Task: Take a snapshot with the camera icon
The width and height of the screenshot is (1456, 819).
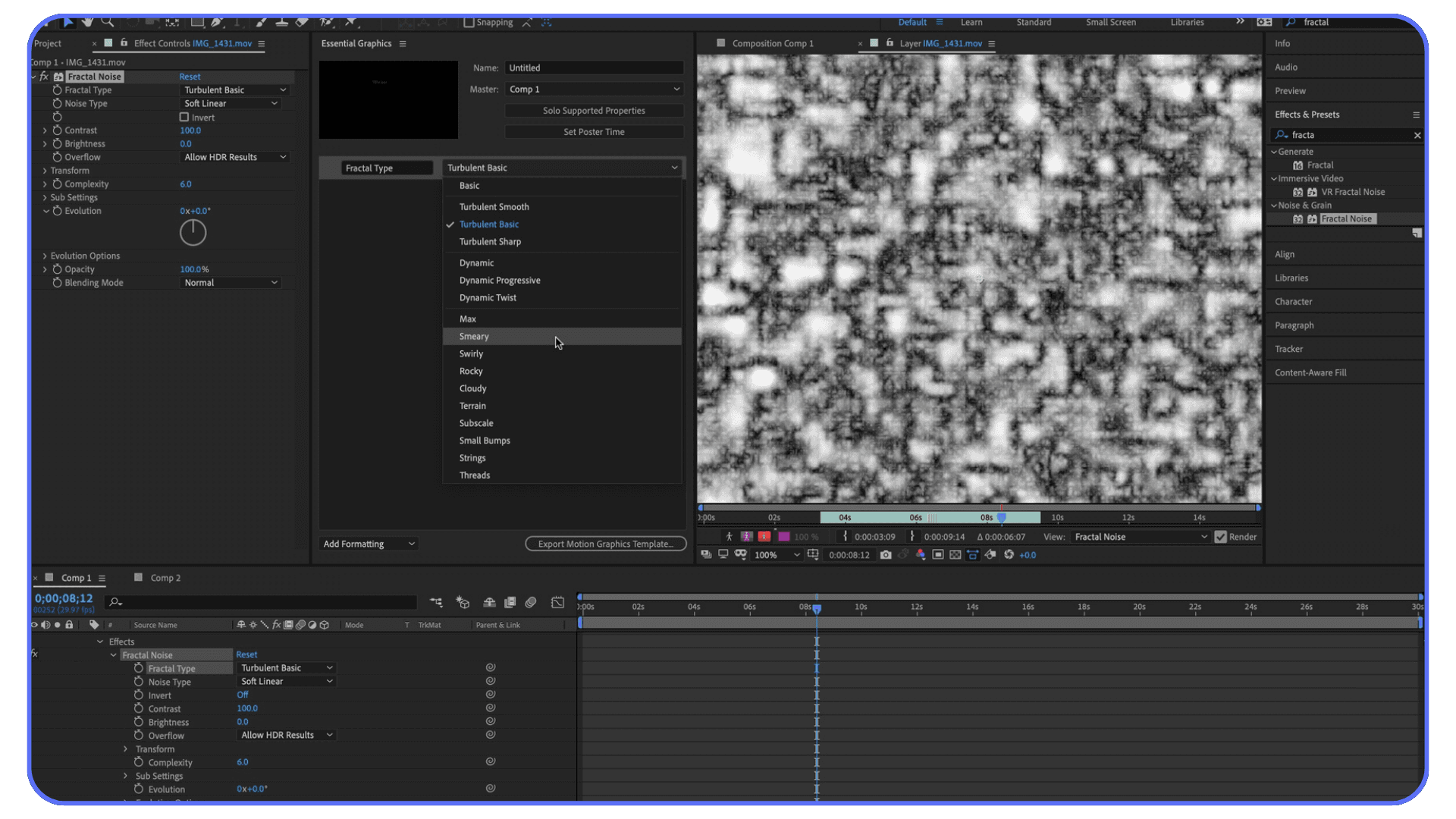Action: (886, 555)
